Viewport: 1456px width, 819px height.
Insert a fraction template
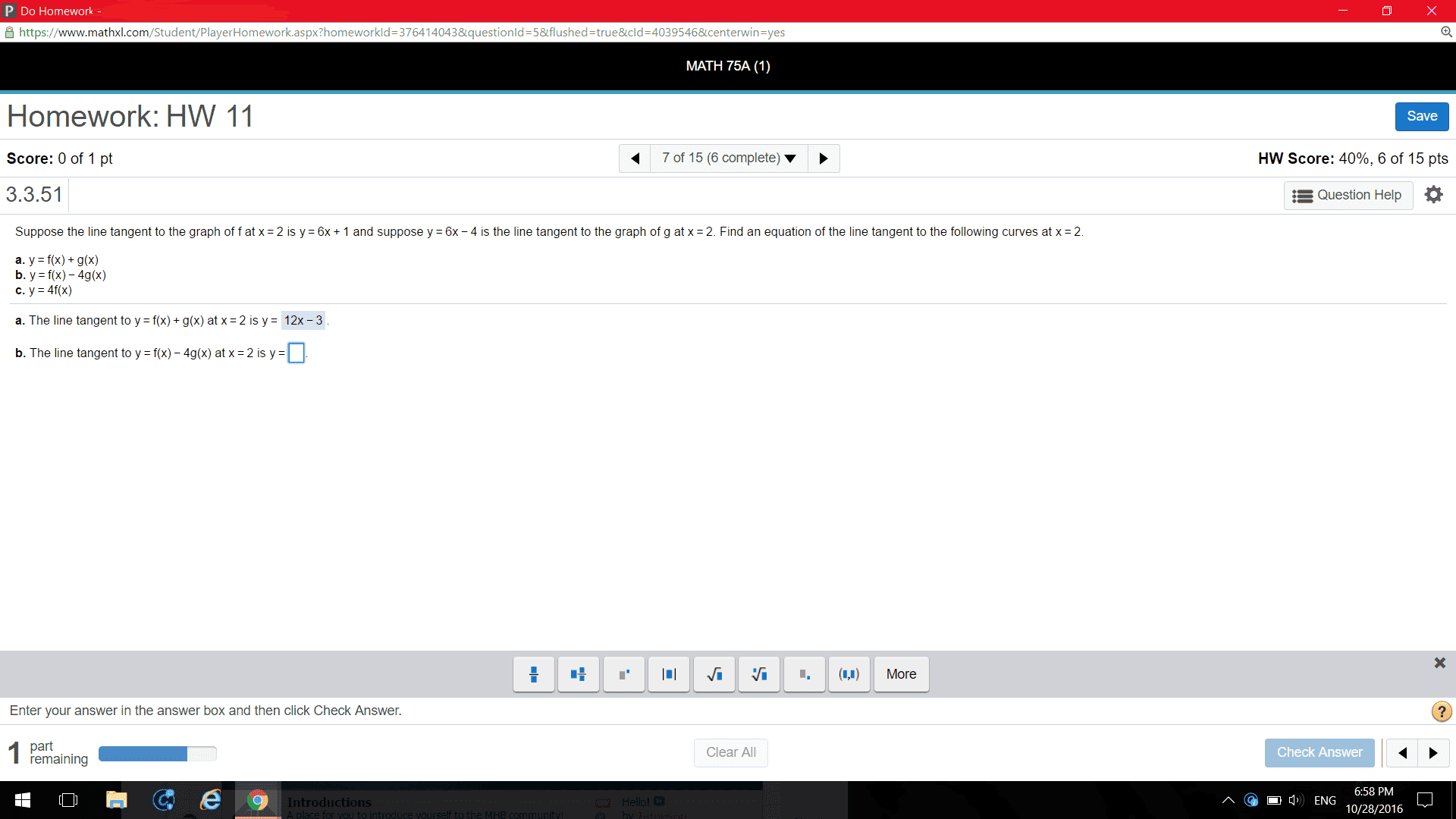point(533,674)
